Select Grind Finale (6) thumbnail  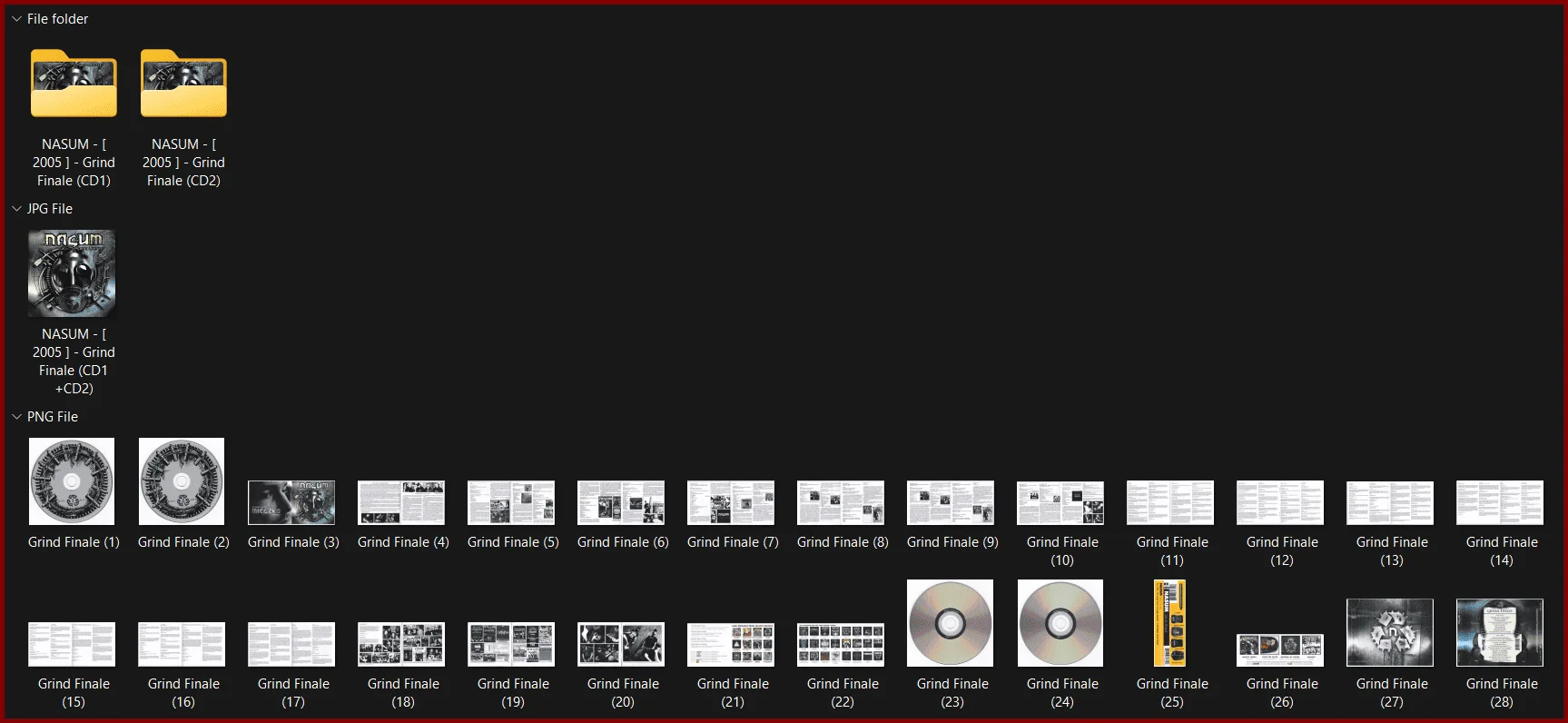pyautogui.click(x=621, y=502)
